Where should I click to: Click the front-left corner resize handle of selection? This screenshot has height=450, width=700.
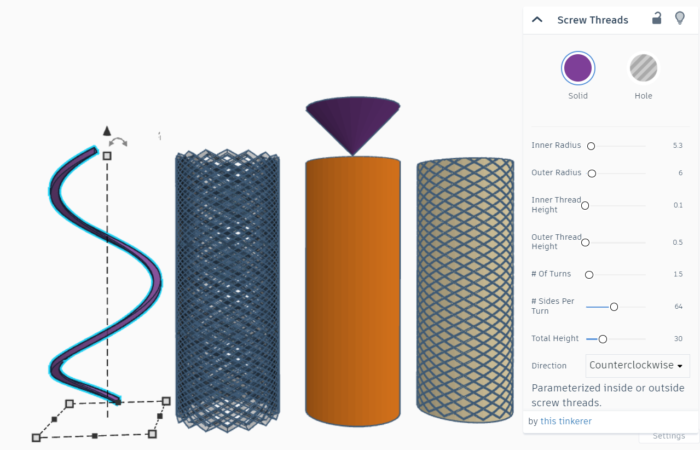pos(36,438)
